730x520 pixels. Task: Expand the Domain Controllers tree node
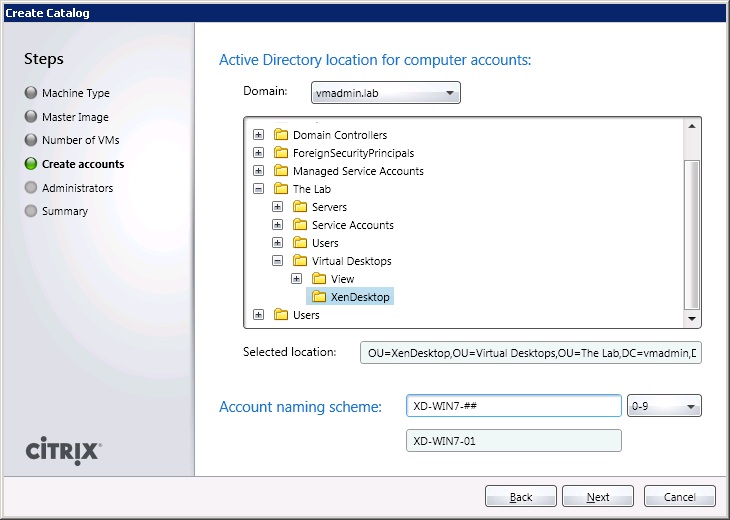pos(259,135)
